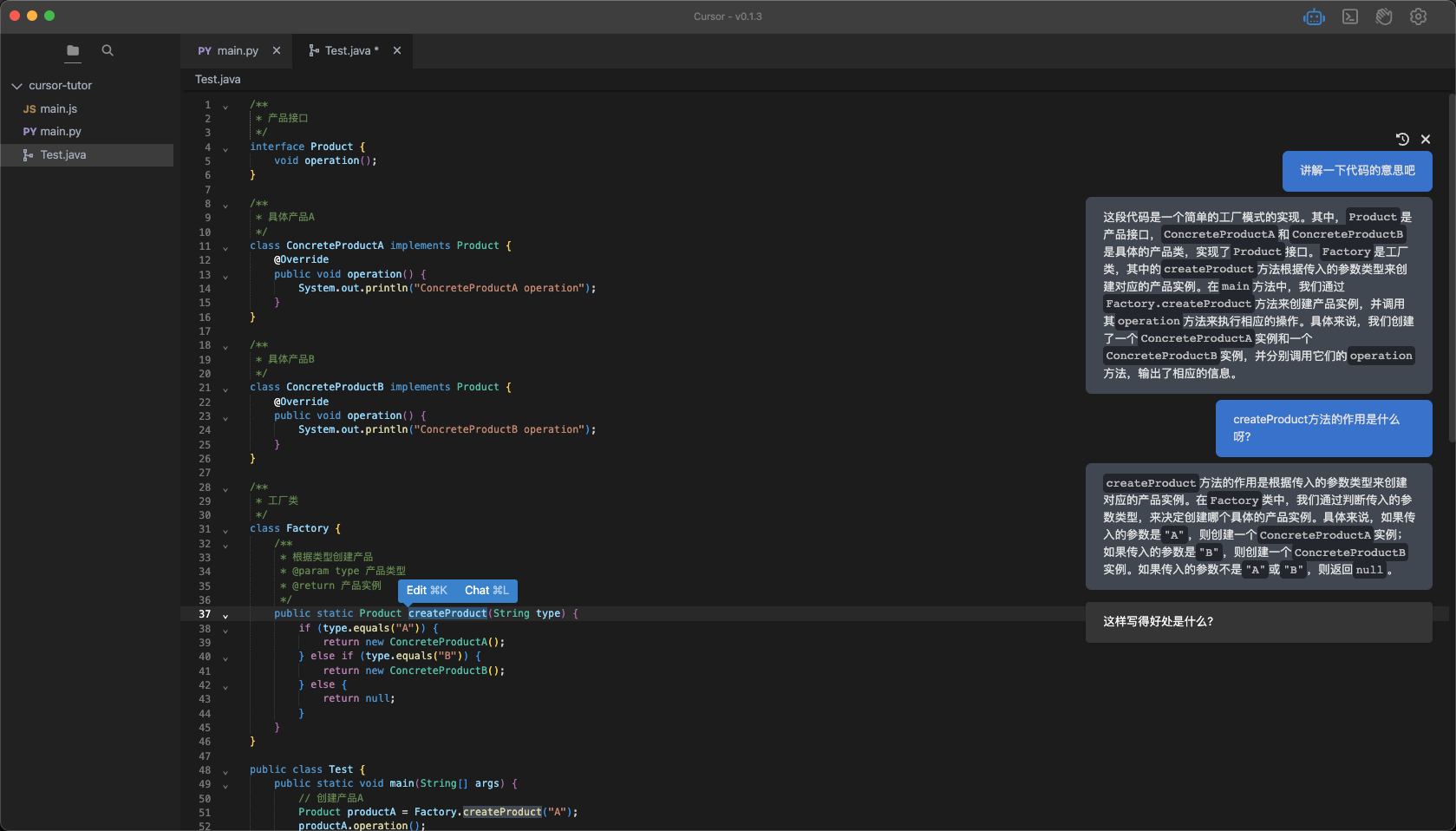1456x831 pixels.
Task: Fold main method at line 49
Action: click(x=225, y=787)
